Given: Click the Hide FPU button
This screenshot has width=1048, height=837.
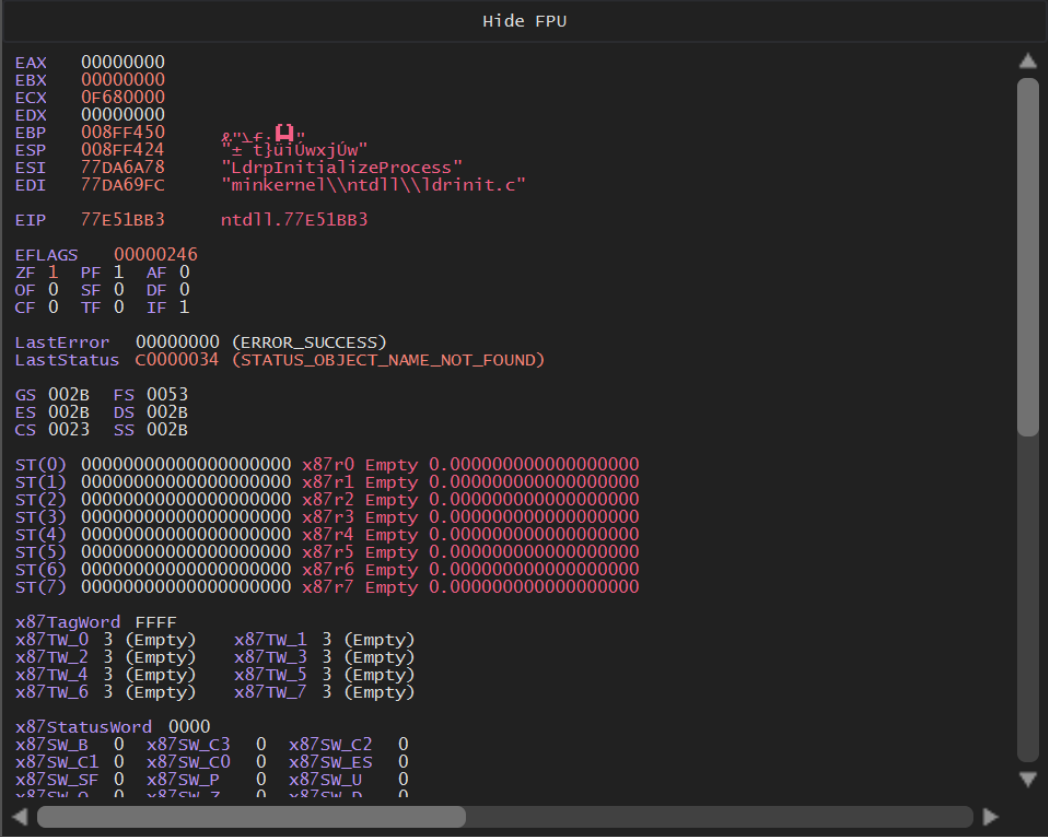Looking at the screenshot, I should [x=524, y=21].
